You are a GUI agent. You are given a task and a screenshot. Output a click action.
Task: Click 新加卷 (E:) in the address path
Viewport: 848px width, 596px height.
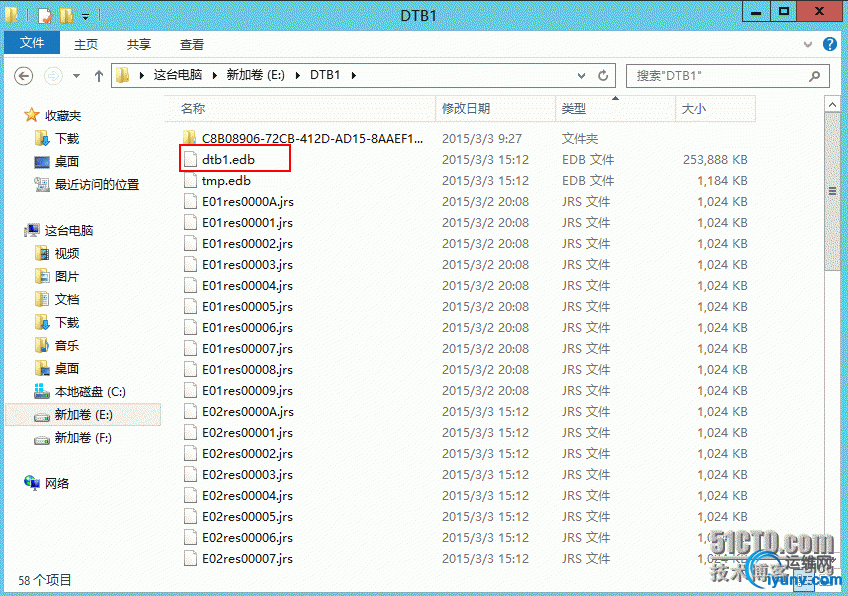(255, 75)
